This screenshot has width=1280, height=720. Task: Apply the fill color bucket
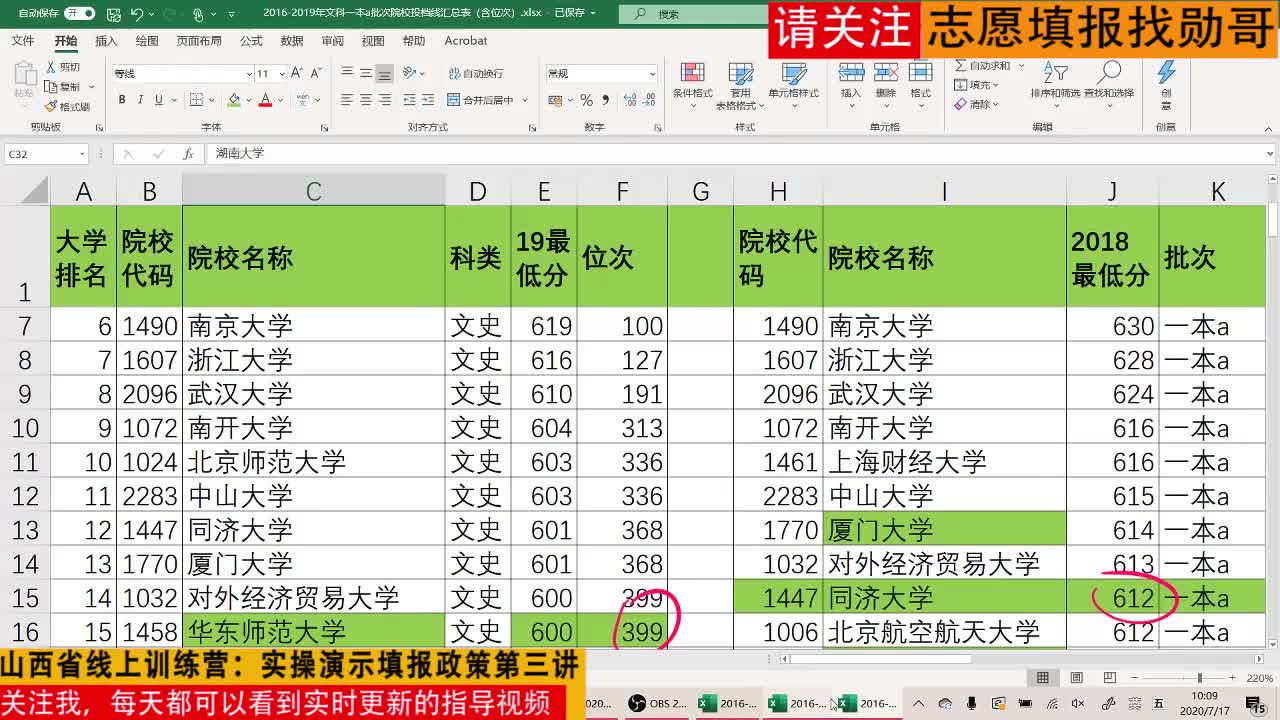click(x=234, y=100)
